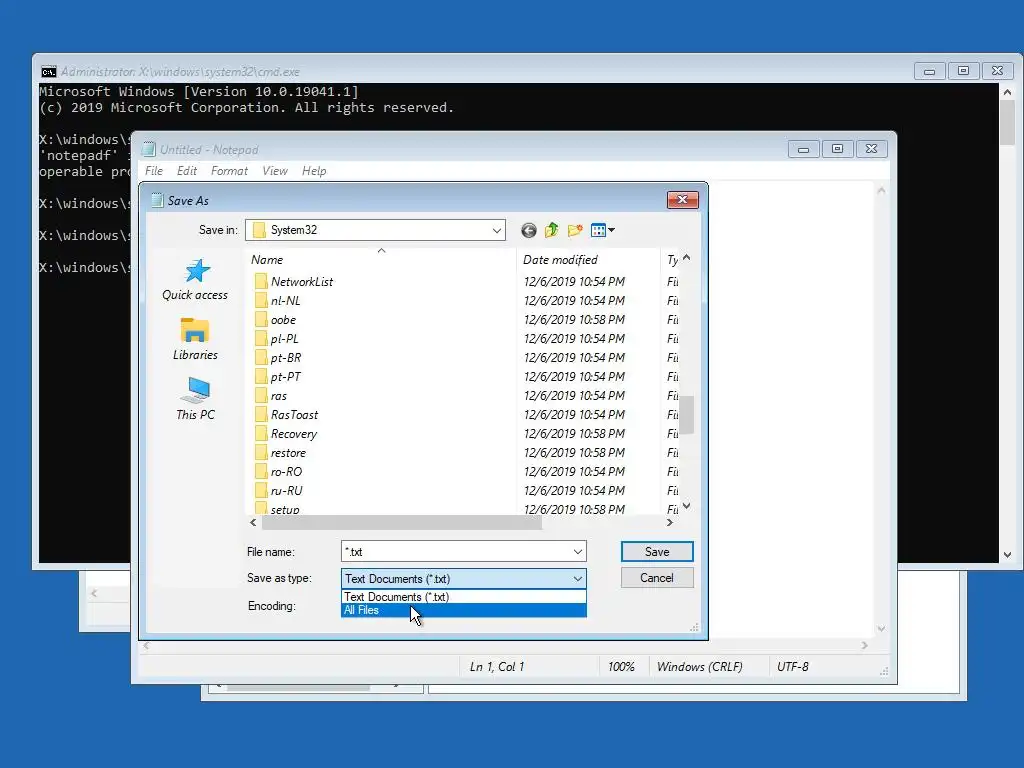This screenshot has height=768, width=1024.
Task: Click cmd window scroll down arrow
Action: click(x=1008, y=554)
